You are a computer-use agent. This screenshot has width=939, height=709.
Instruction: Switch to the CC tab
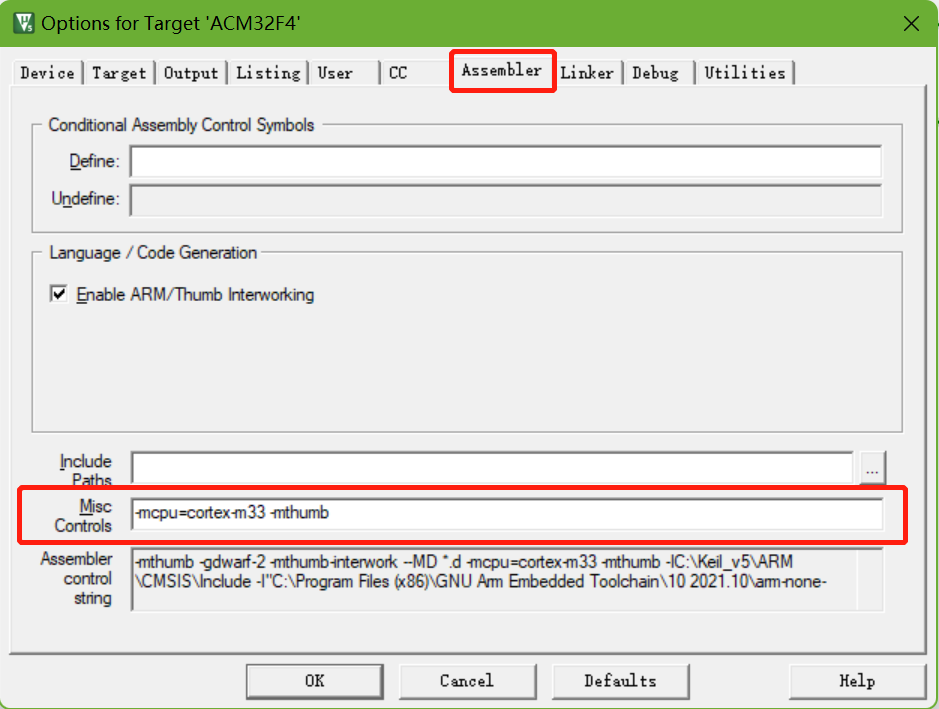pyautogui.click(x=398, y=73)
